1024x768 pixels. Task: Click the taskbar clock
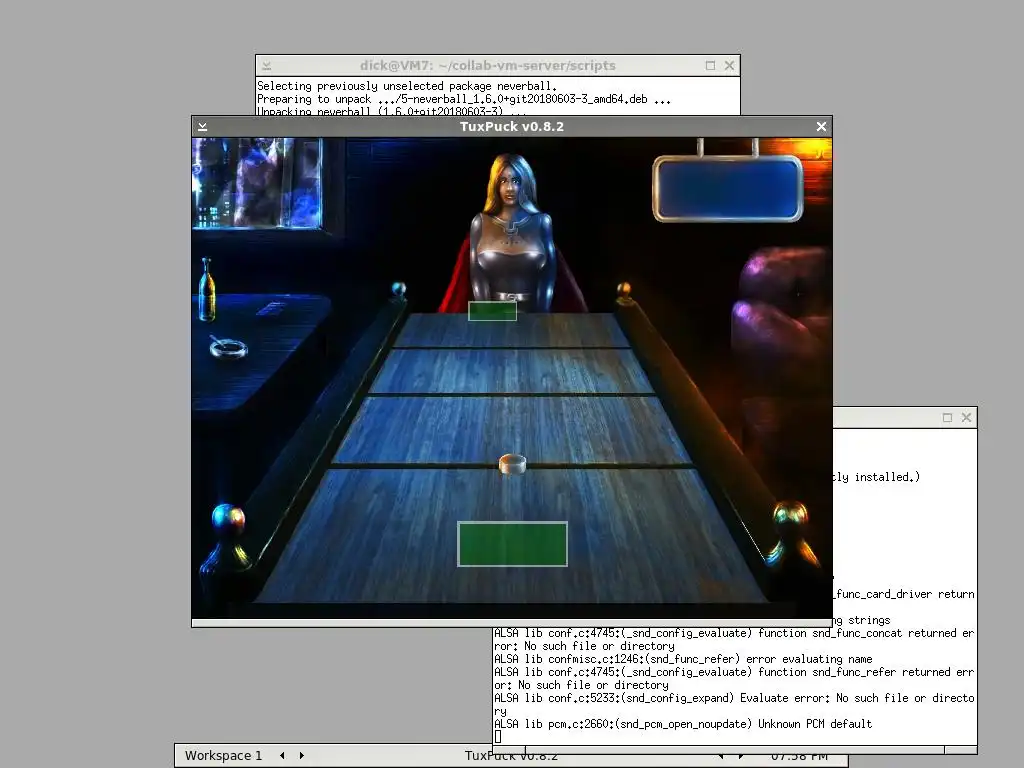tap(799, 756)
